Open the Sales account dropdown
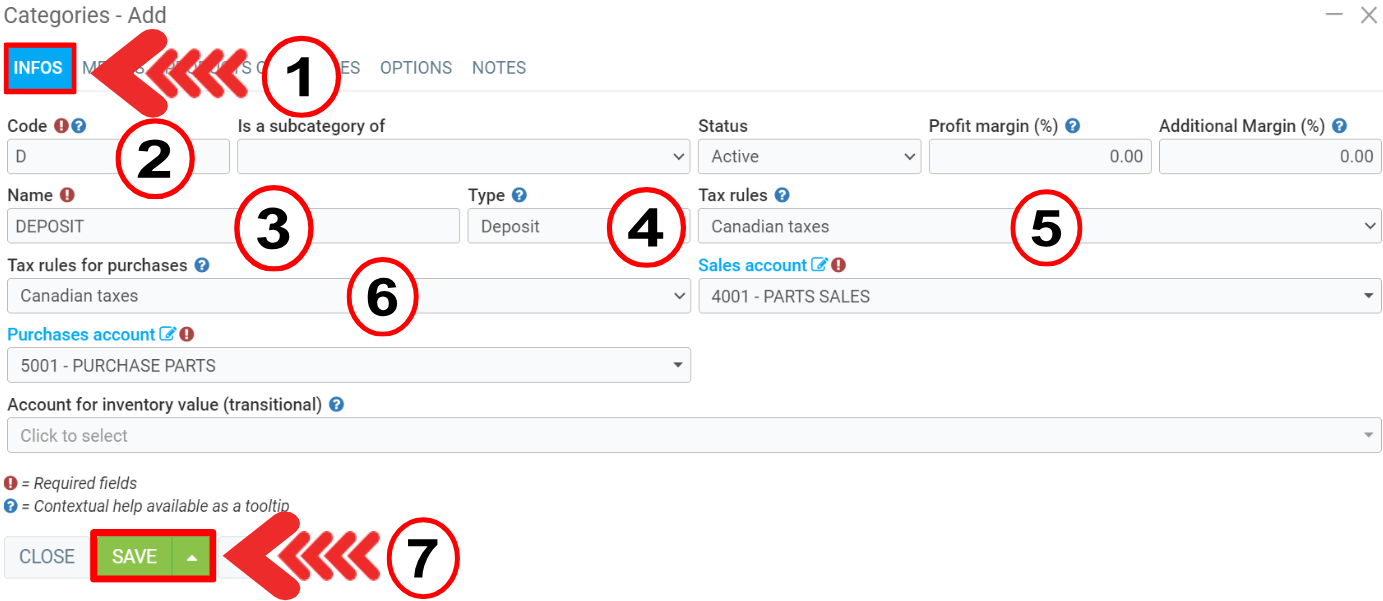The width and height of the screenshot is (1383, 601). (x=1039, y=296)
